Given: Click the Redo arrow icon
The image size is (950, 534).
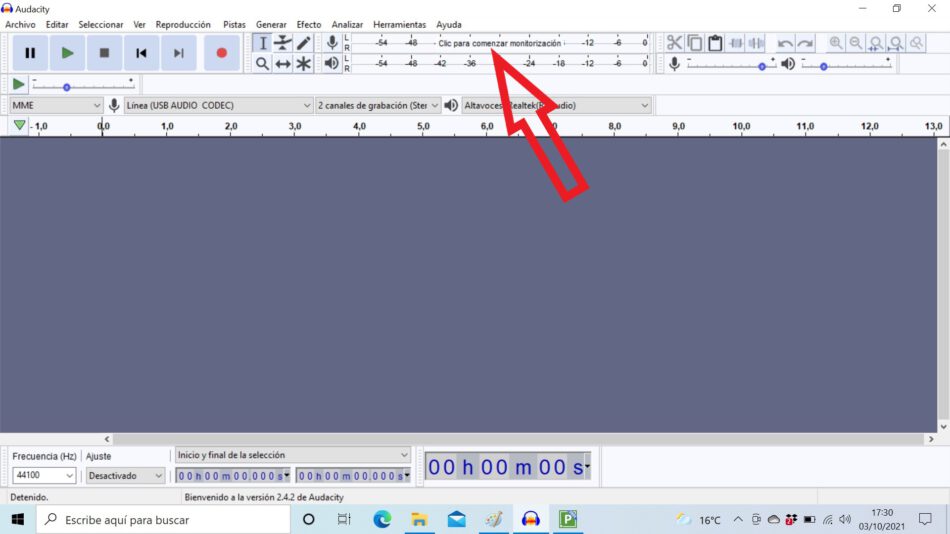Looking at the screenshot, I should pyautogui.click(x=805, y=43).
